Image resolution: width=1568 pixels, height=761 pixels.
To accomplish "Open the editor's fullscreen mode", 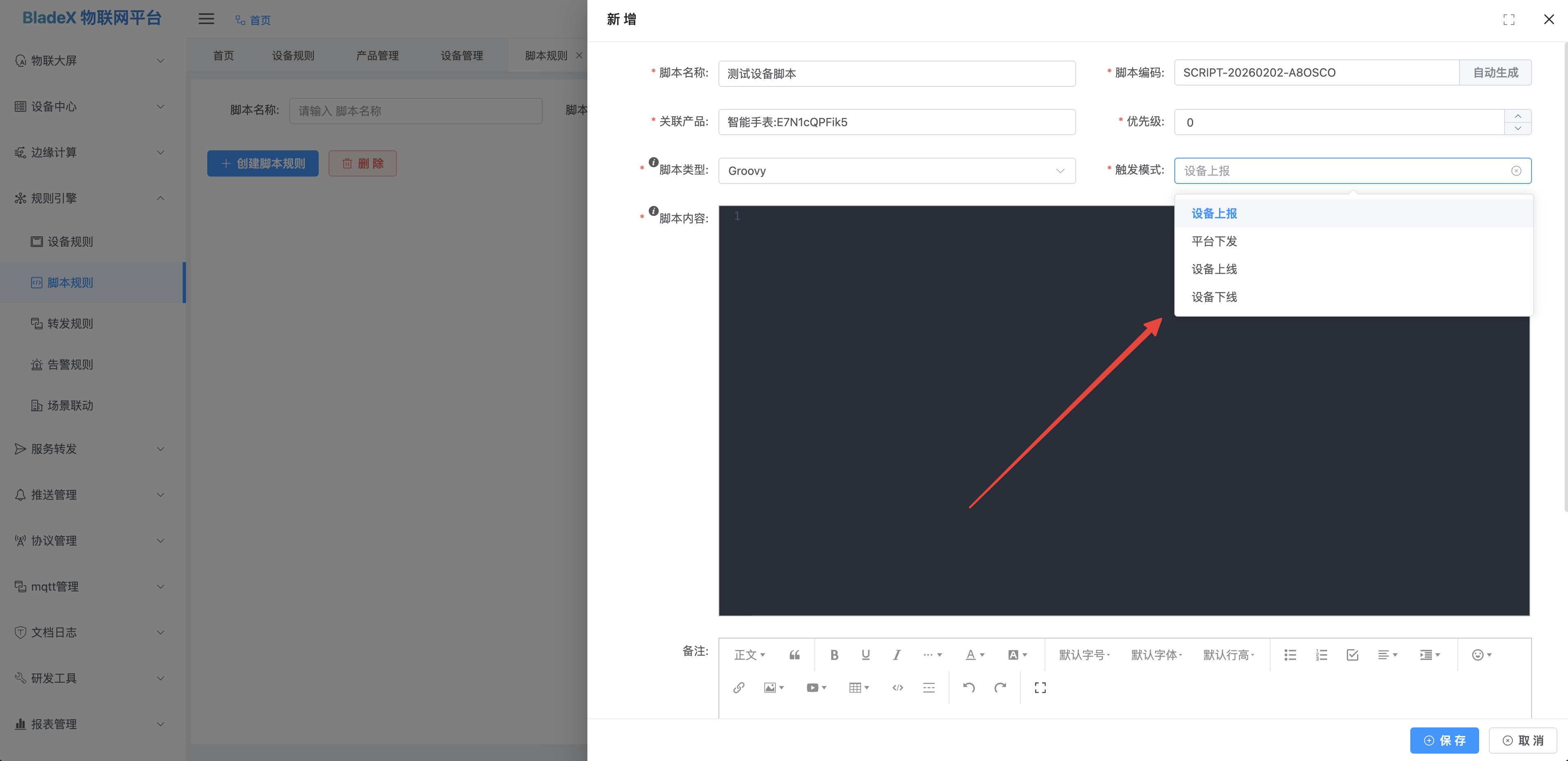I will [1040, 688].
